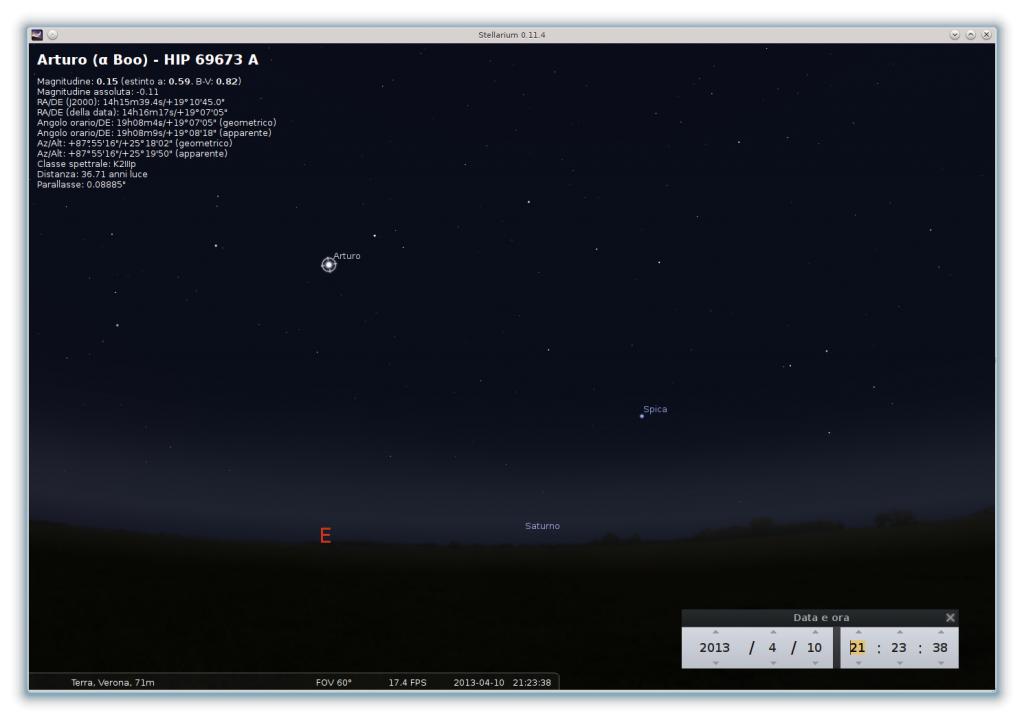Click the round button beside the app icon
Viewport: 1024px width, 720px height.
pos(53,35)
